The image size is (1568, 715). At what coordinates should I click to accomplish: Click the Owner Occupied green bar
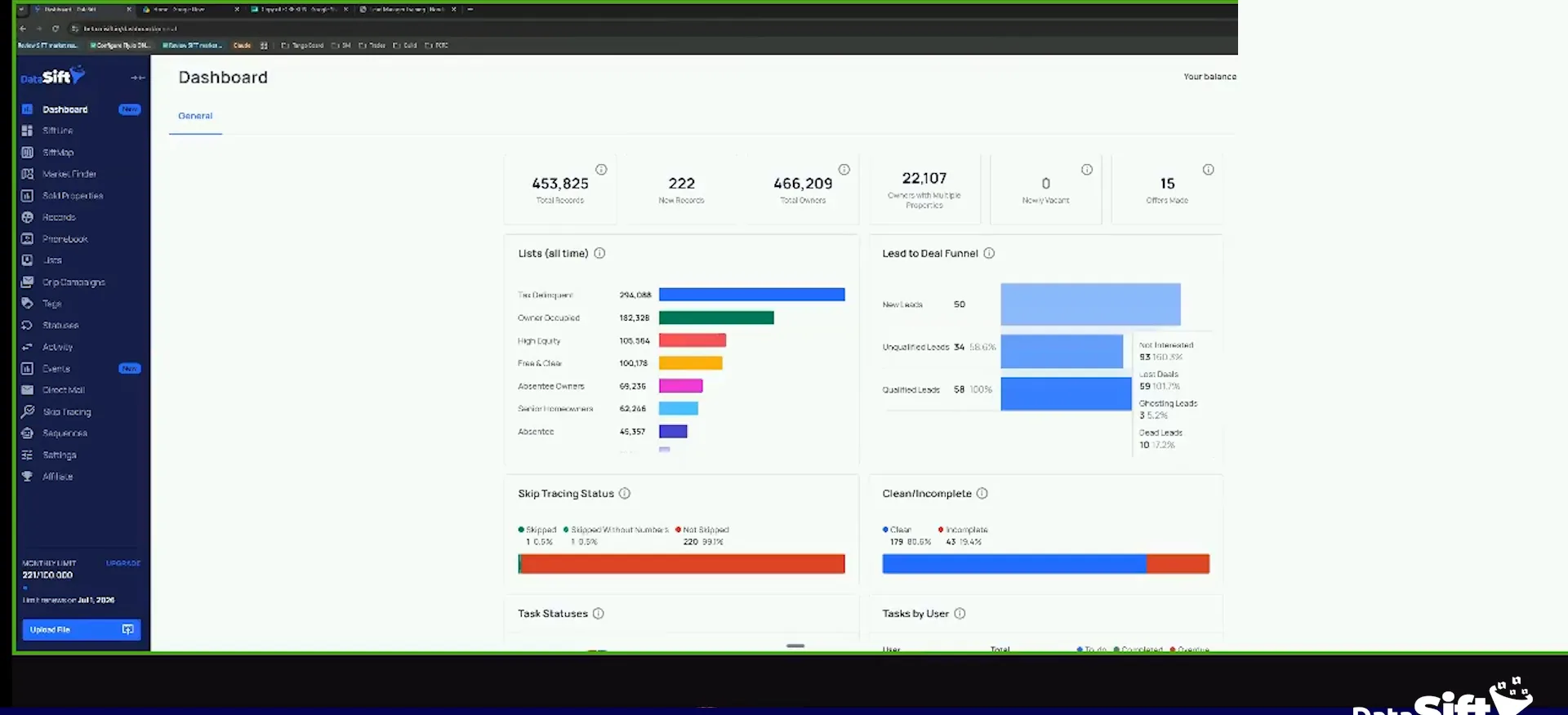click(x=716, y=318)
